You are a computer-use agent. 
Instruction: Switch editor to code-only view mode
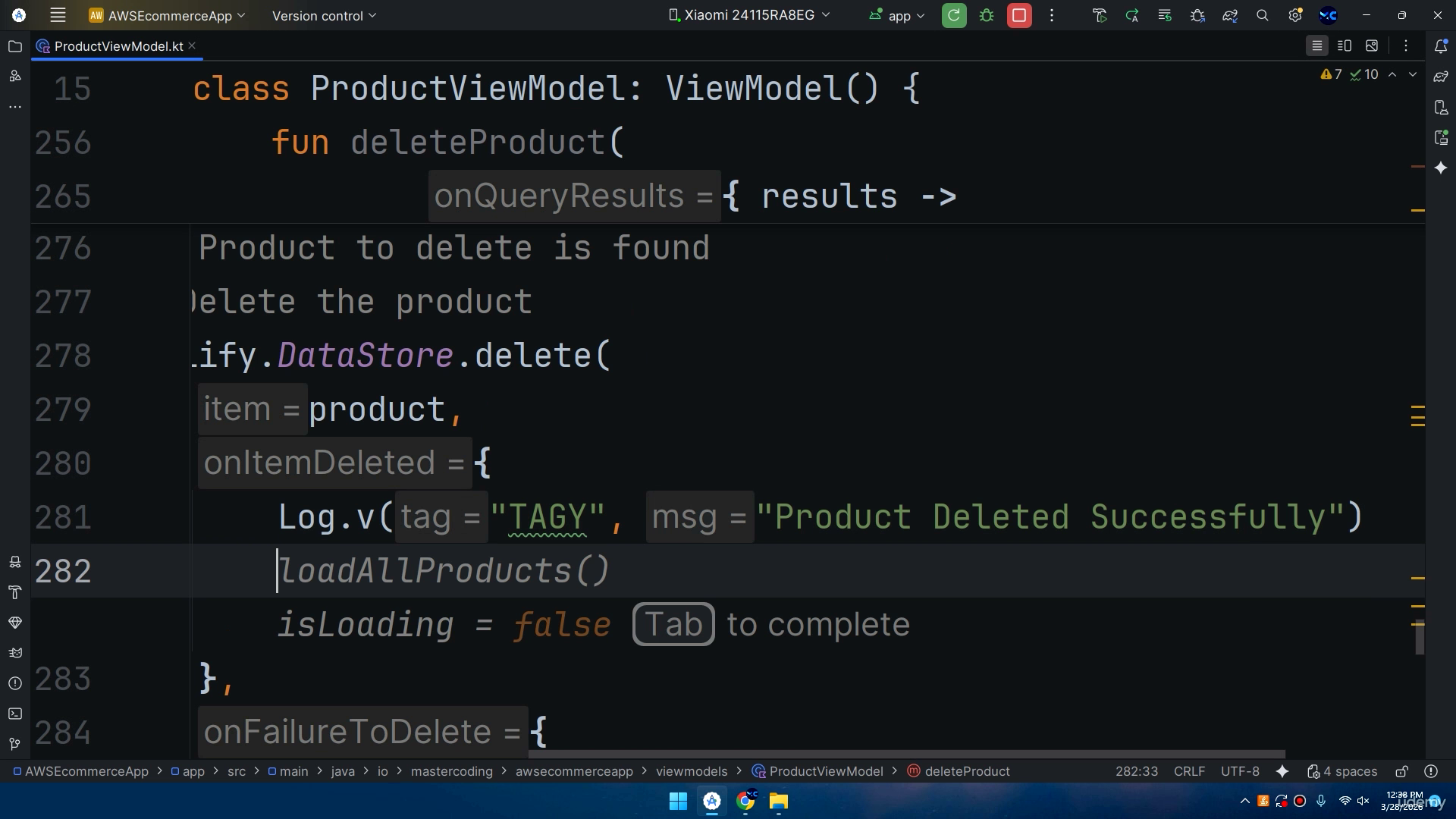coord(1317,46)
